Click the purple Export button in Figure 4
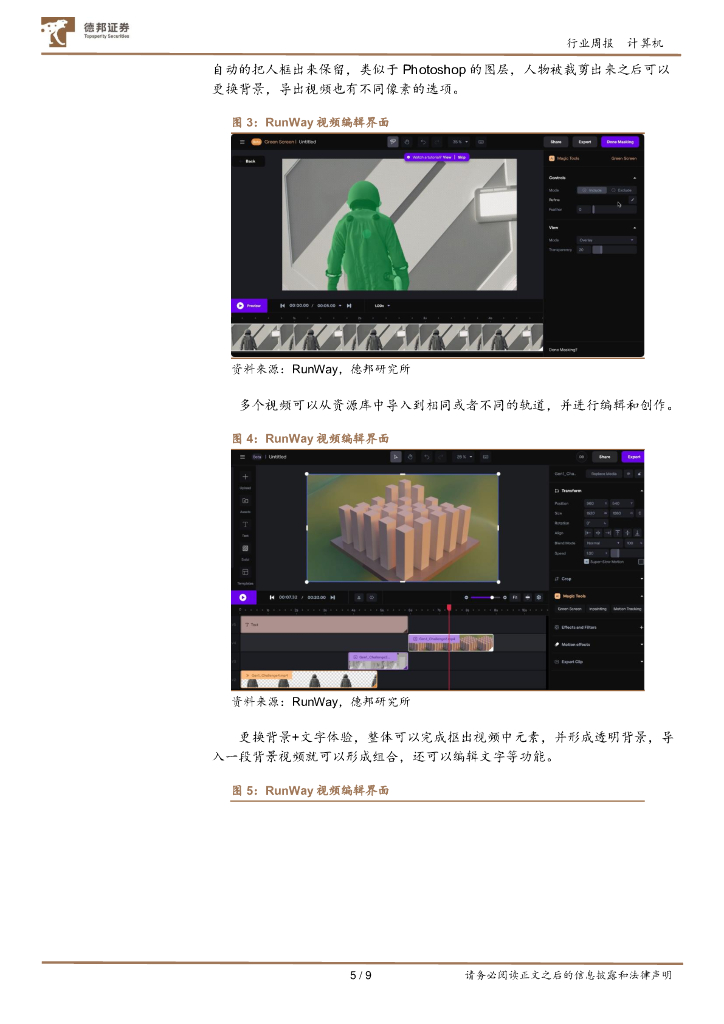This screenshot has width=724, height=1024. click(x=633, y=457)
